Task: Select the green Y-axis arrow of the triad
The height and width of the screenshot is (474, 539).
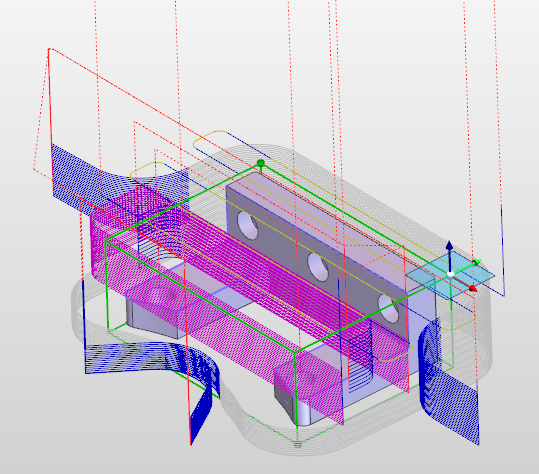Action: coord(467,267)
